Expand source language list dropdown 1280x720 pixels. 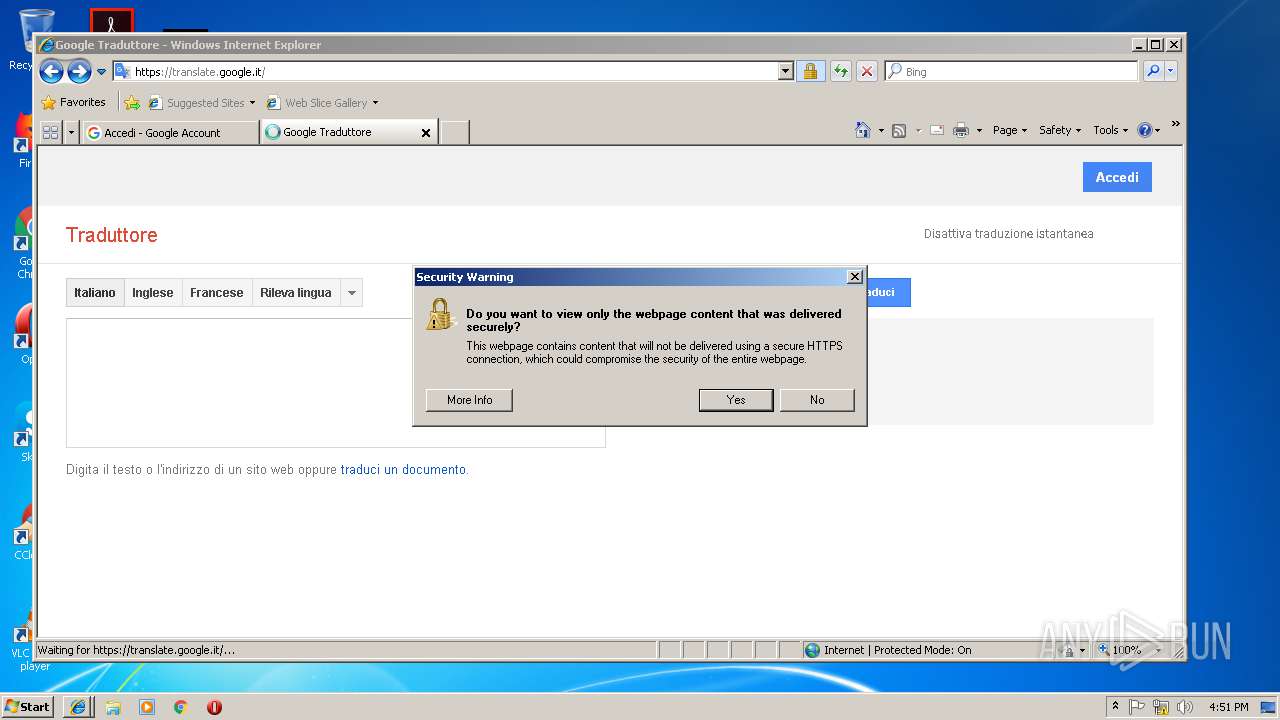351,293
